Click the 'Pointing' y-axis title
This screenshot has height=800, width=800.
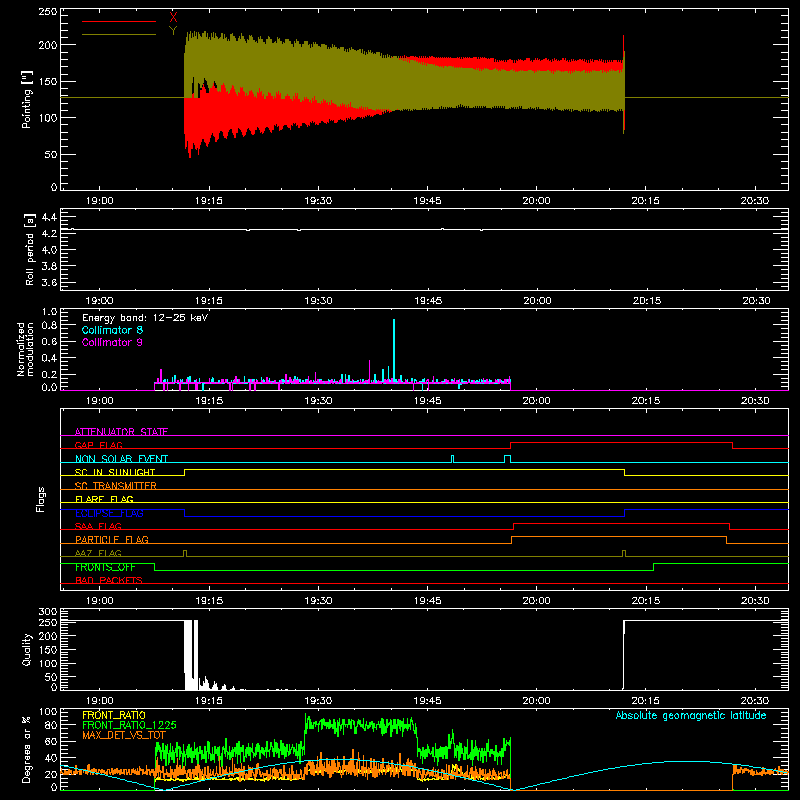pyautogui.click(x=27, y=99)
